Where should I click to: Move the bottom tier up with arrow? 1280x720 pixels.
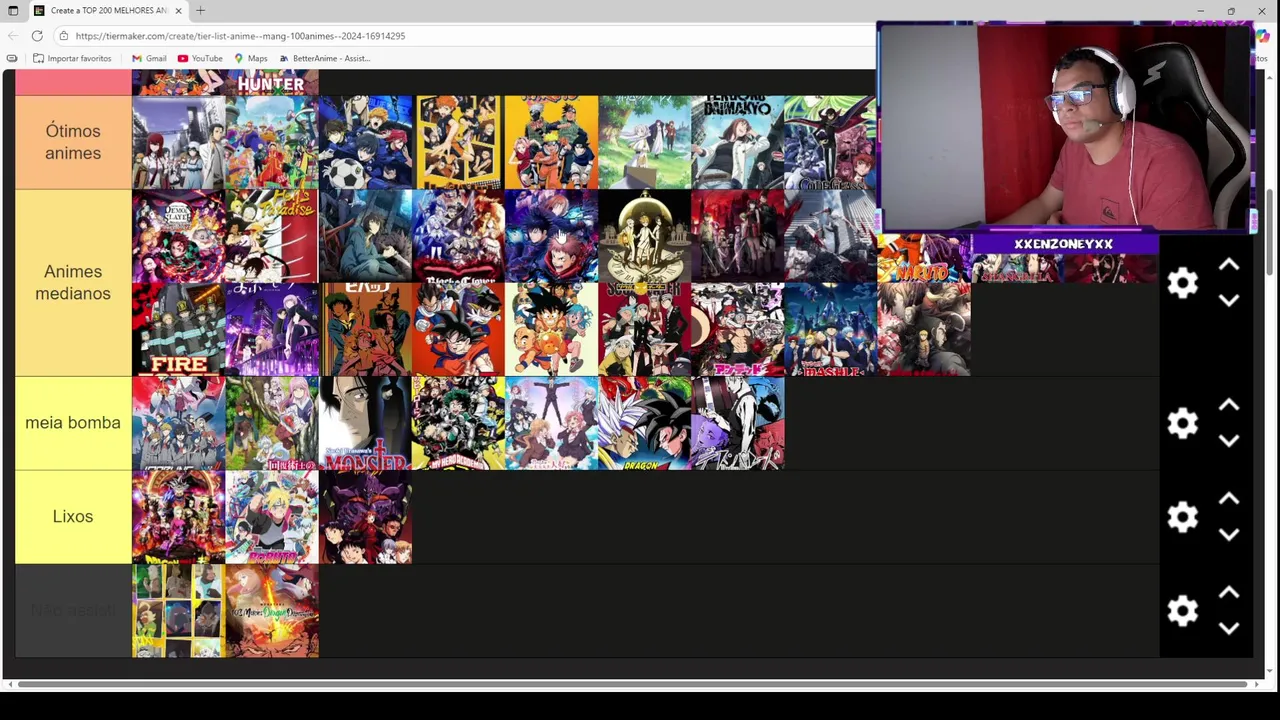coord(1229,593)
